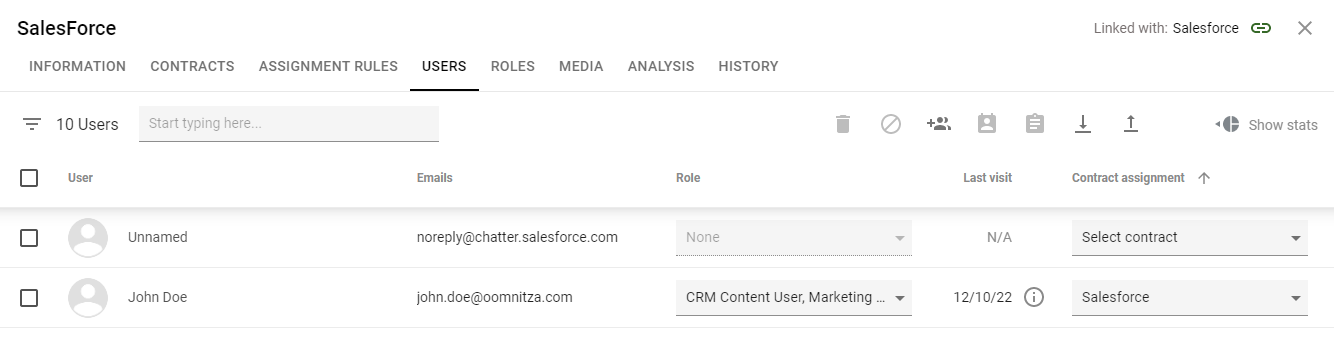Click the 12/10/22 last visit date
Screen dimensions: 1334x360
pyautogui.click(x=982, y=297)
